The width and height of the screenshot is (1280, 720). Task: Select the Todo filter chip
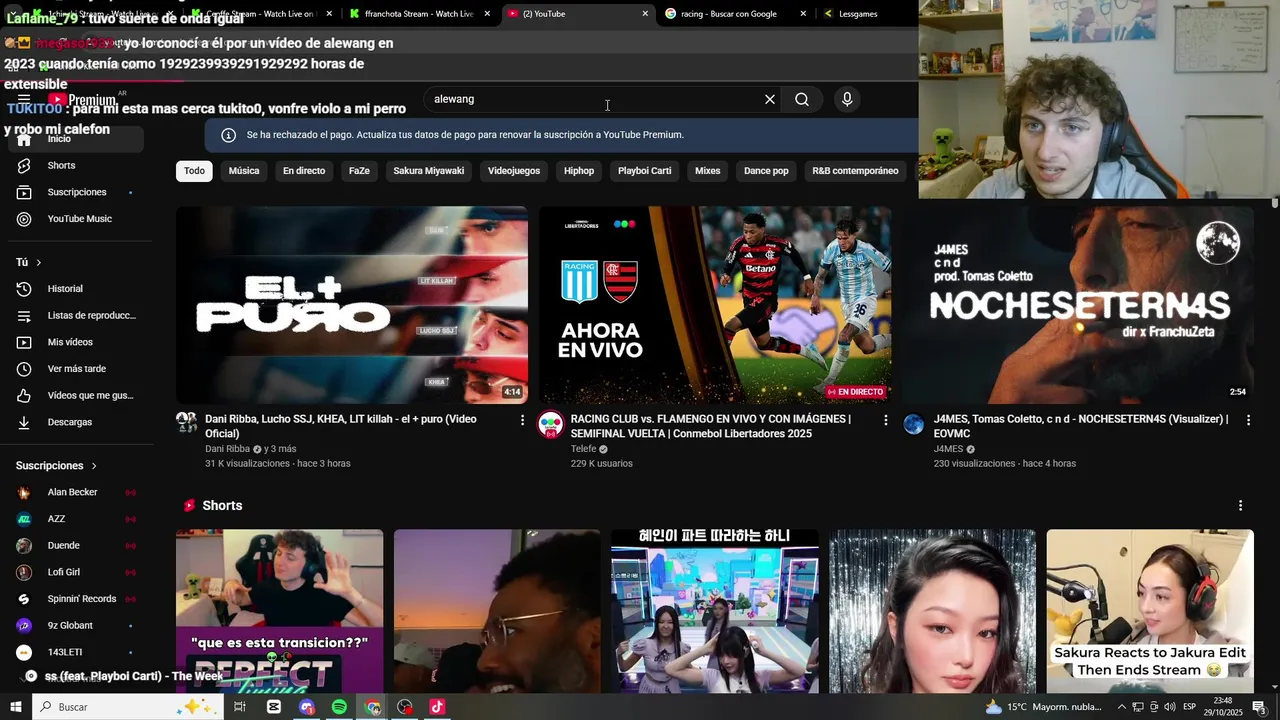(194, 171)
